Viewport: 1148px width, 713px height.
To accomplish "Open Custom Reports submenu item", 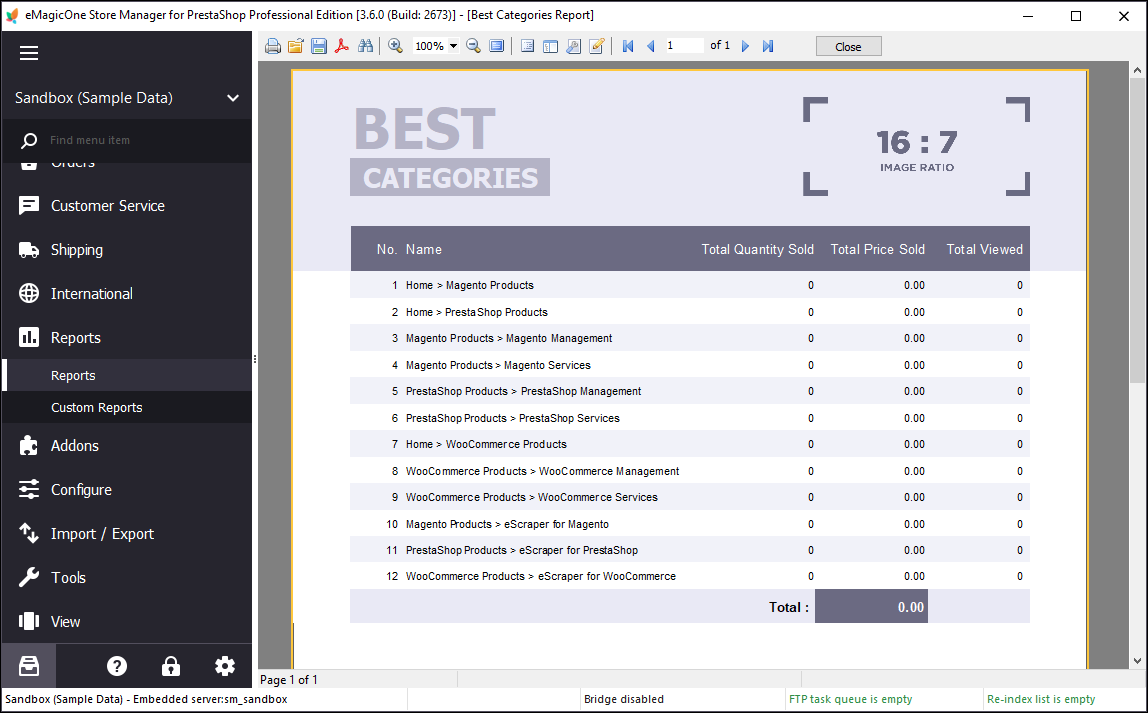I will (127, 407).
